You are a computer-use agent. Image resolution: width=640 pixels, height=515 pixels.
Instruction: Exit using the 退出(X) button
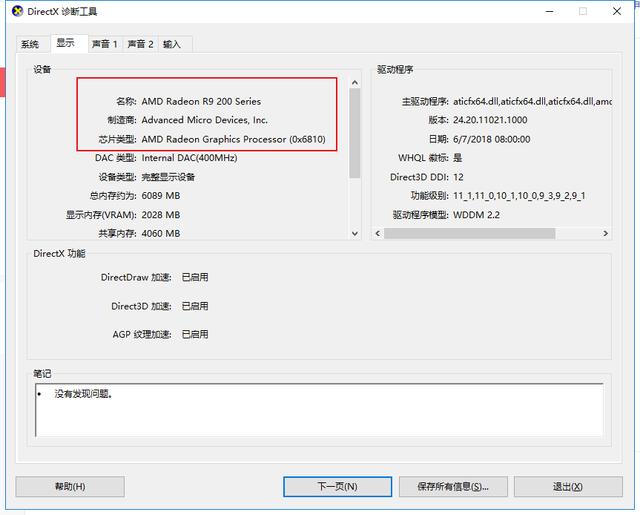tap(568, 486)
